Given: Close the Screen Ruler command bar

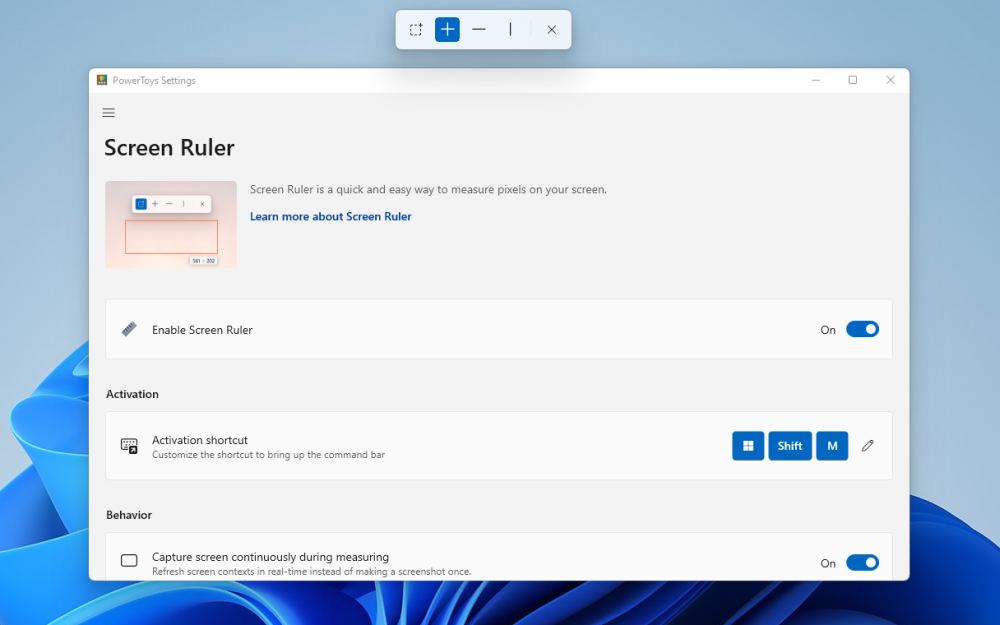Looking at the screenshot, I should pyautogui.click(x=551, y=30).
